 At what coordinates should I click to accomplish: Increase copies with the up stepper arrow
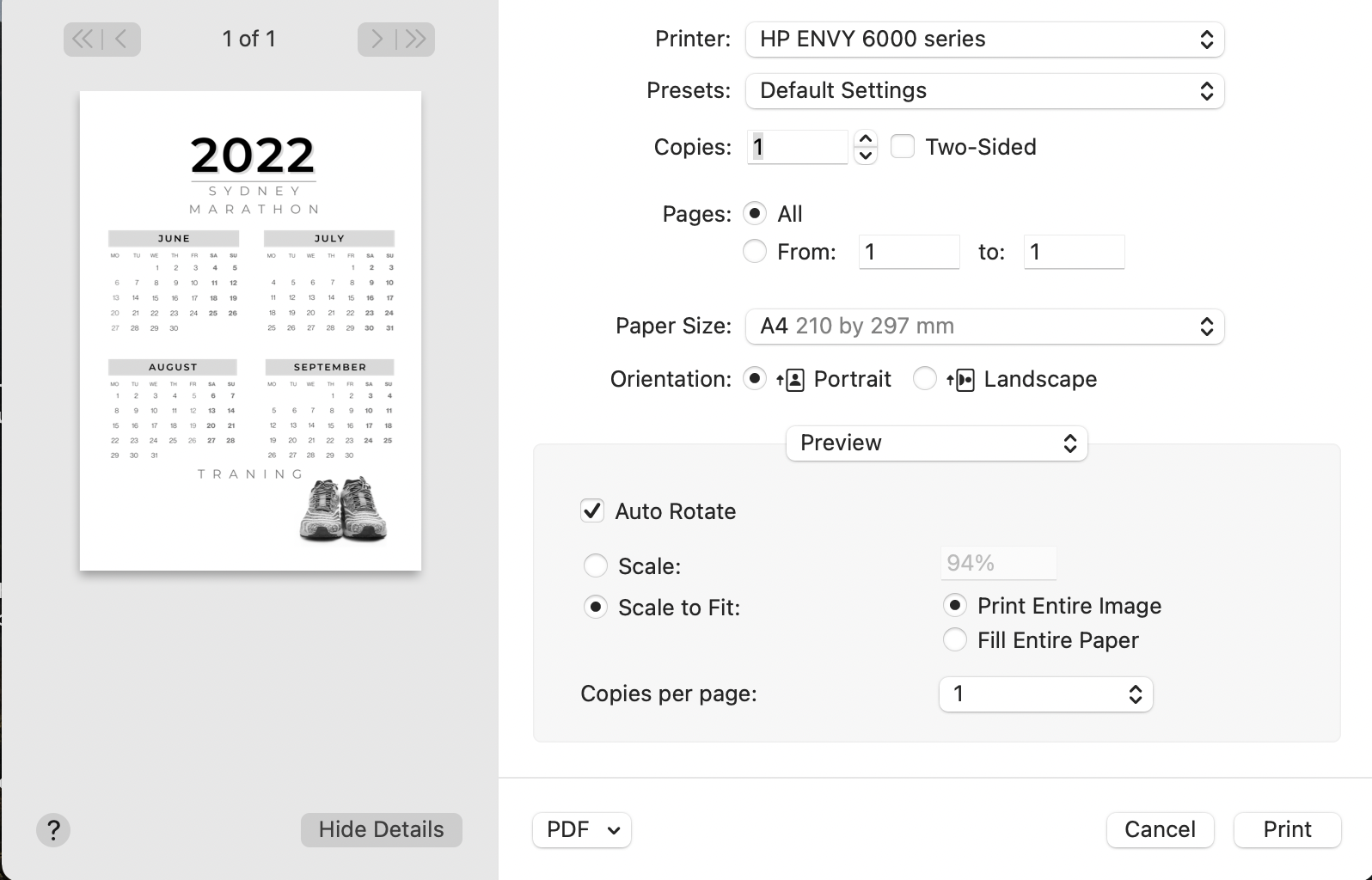[x=866, y=139]
